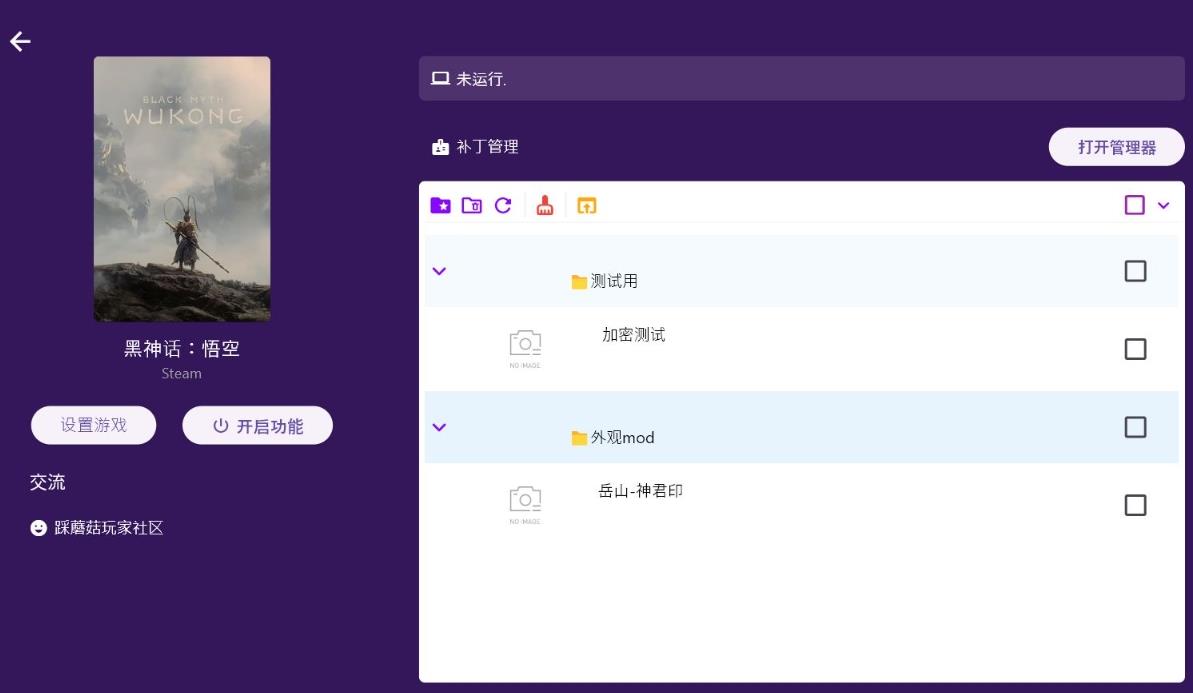
Task: Collapse the 外观mod folder with its chevron
Action: [x=439, y=427]
